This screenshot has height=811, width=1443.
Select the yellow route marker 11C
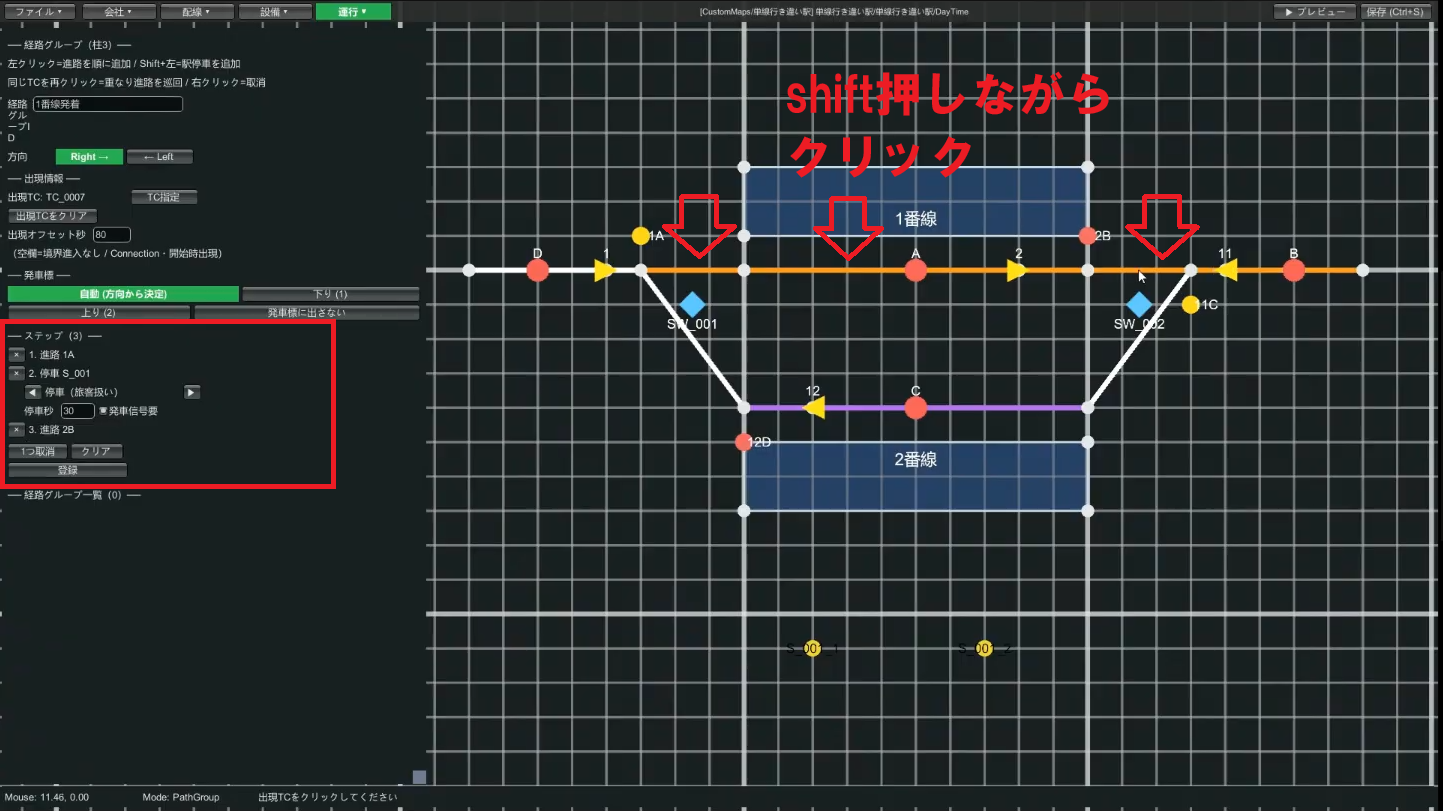1190,304
